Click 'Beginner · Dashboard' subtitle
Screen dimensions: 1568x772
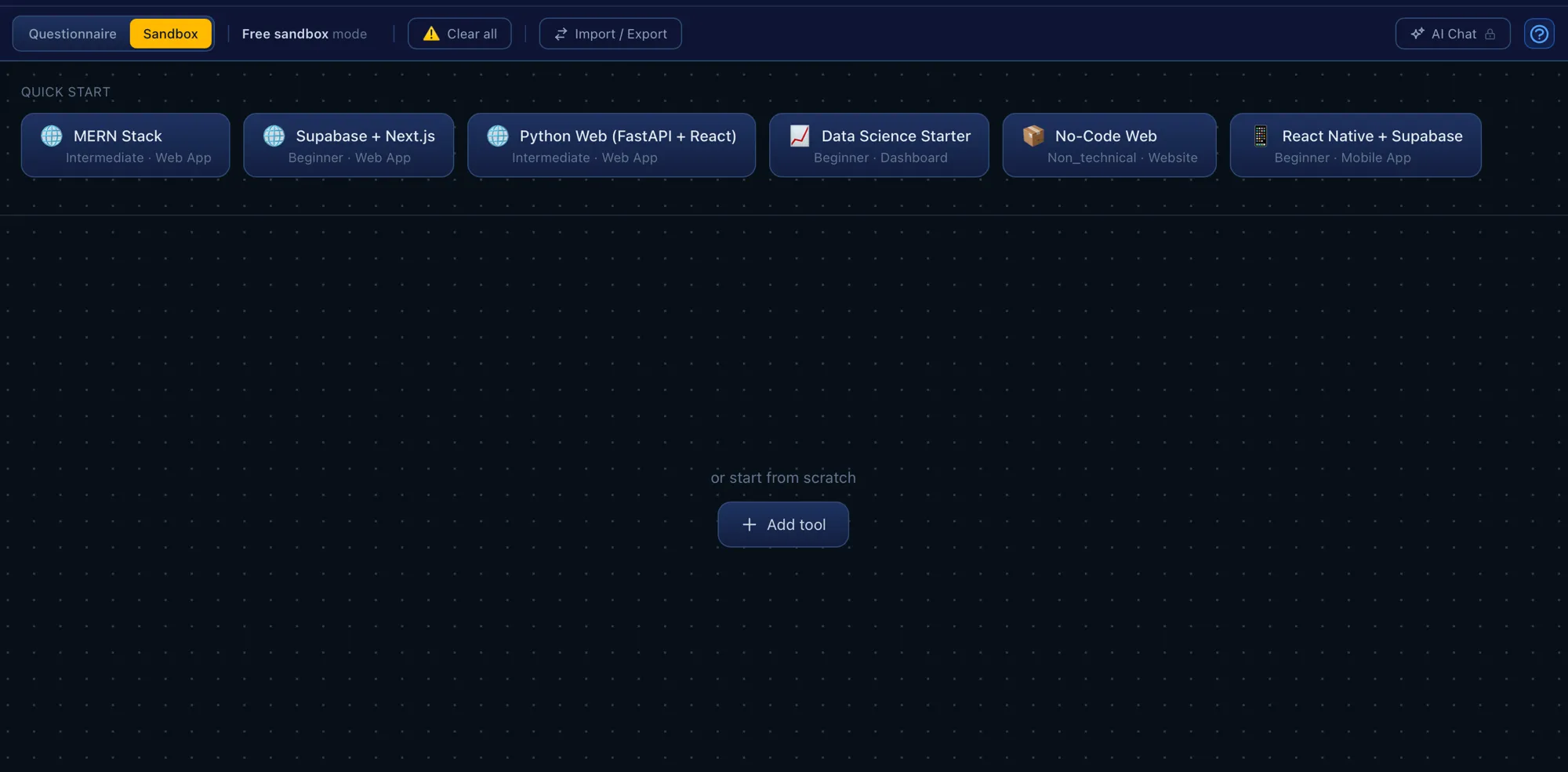click(880, 158)
